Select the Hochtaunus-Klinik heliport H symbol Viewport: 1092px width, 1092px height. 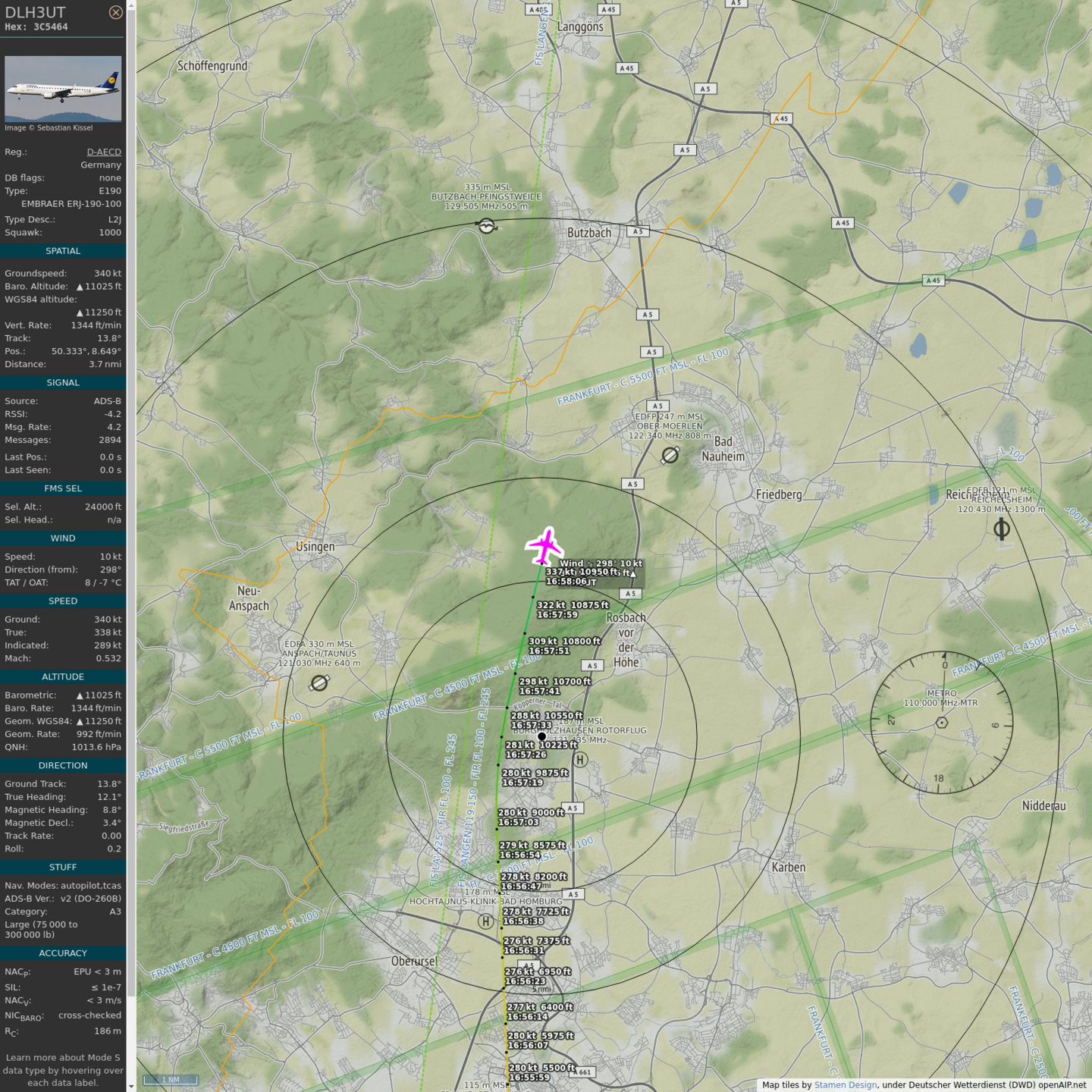[485, 921]
